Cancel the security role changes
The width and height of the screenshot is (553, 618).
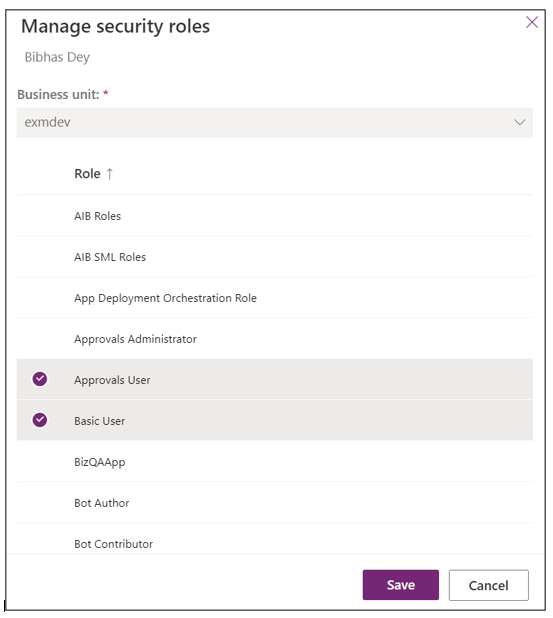488,585
